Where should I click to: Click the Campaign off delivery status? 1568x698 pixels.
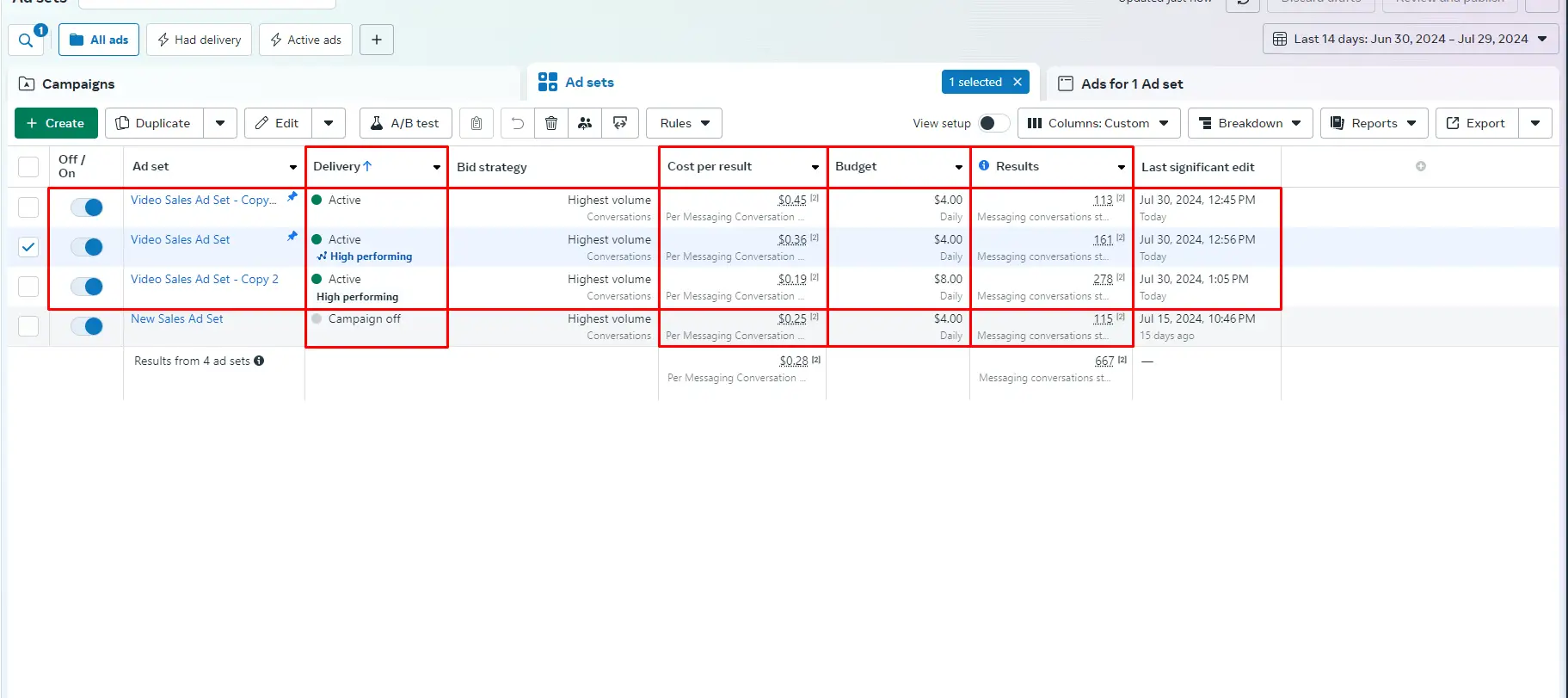(x=365, y=318)
